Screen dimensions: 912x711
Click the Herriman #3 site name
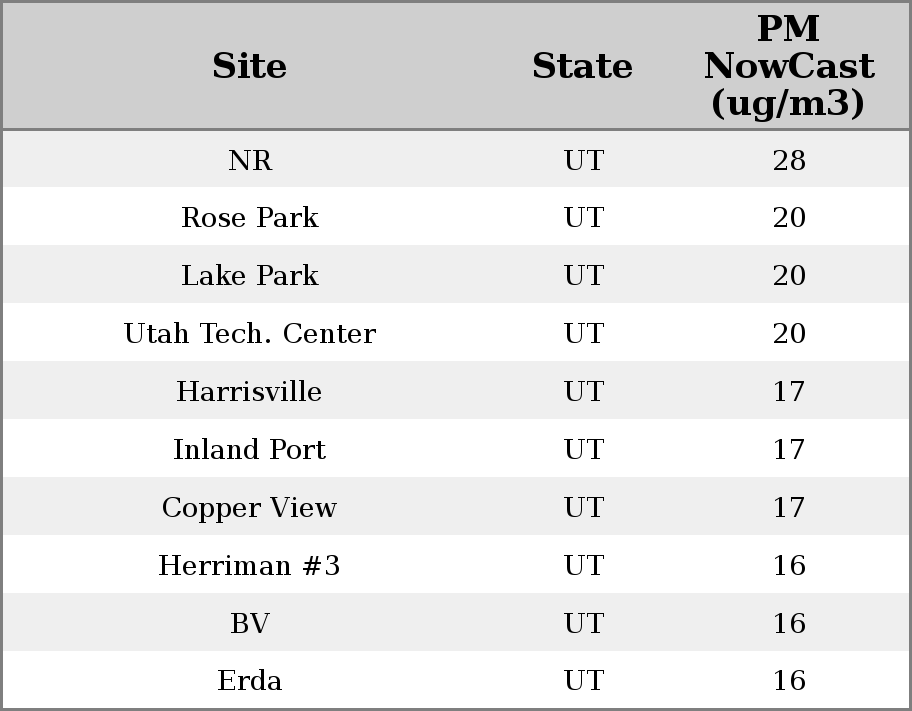pos(250,566)
